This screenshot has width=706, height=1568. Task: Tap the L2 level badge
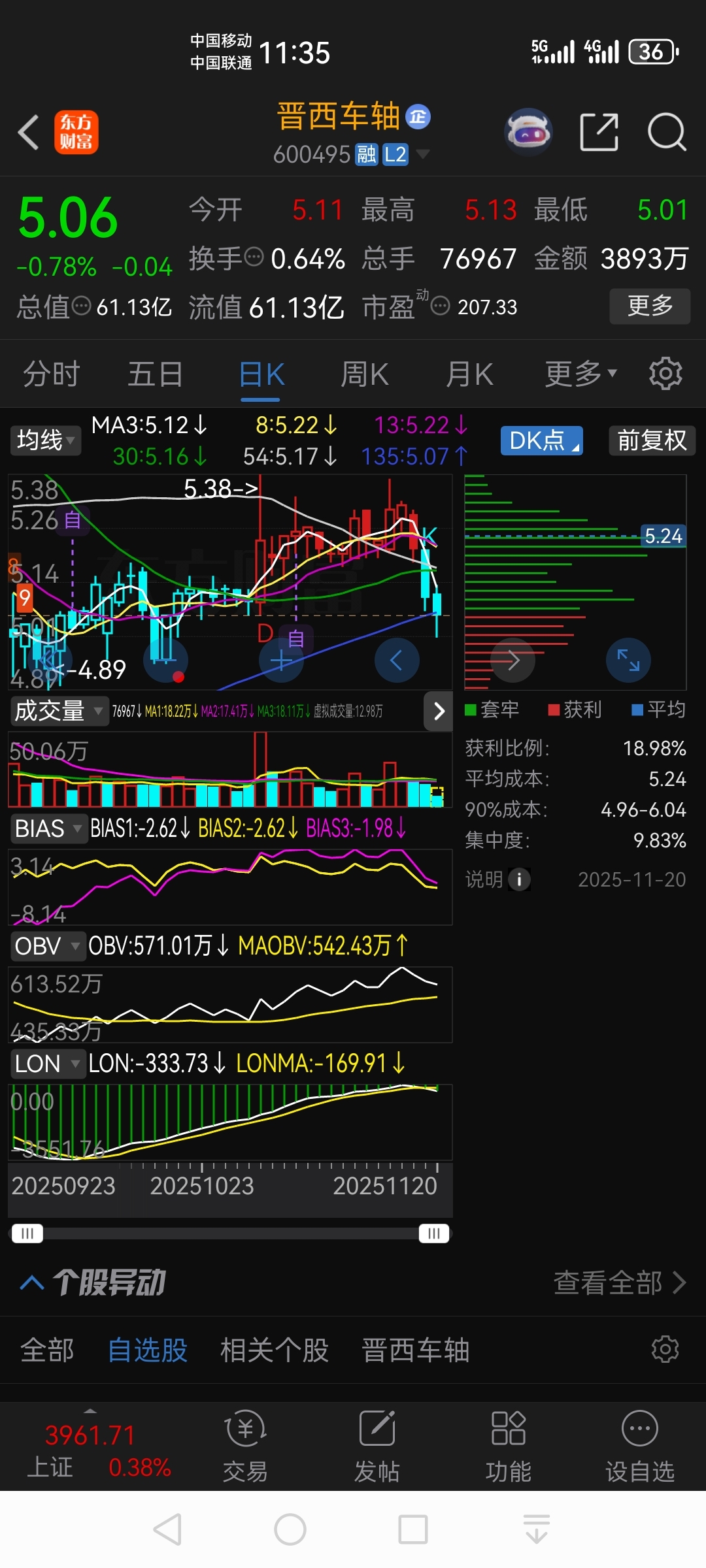(395, 155)
